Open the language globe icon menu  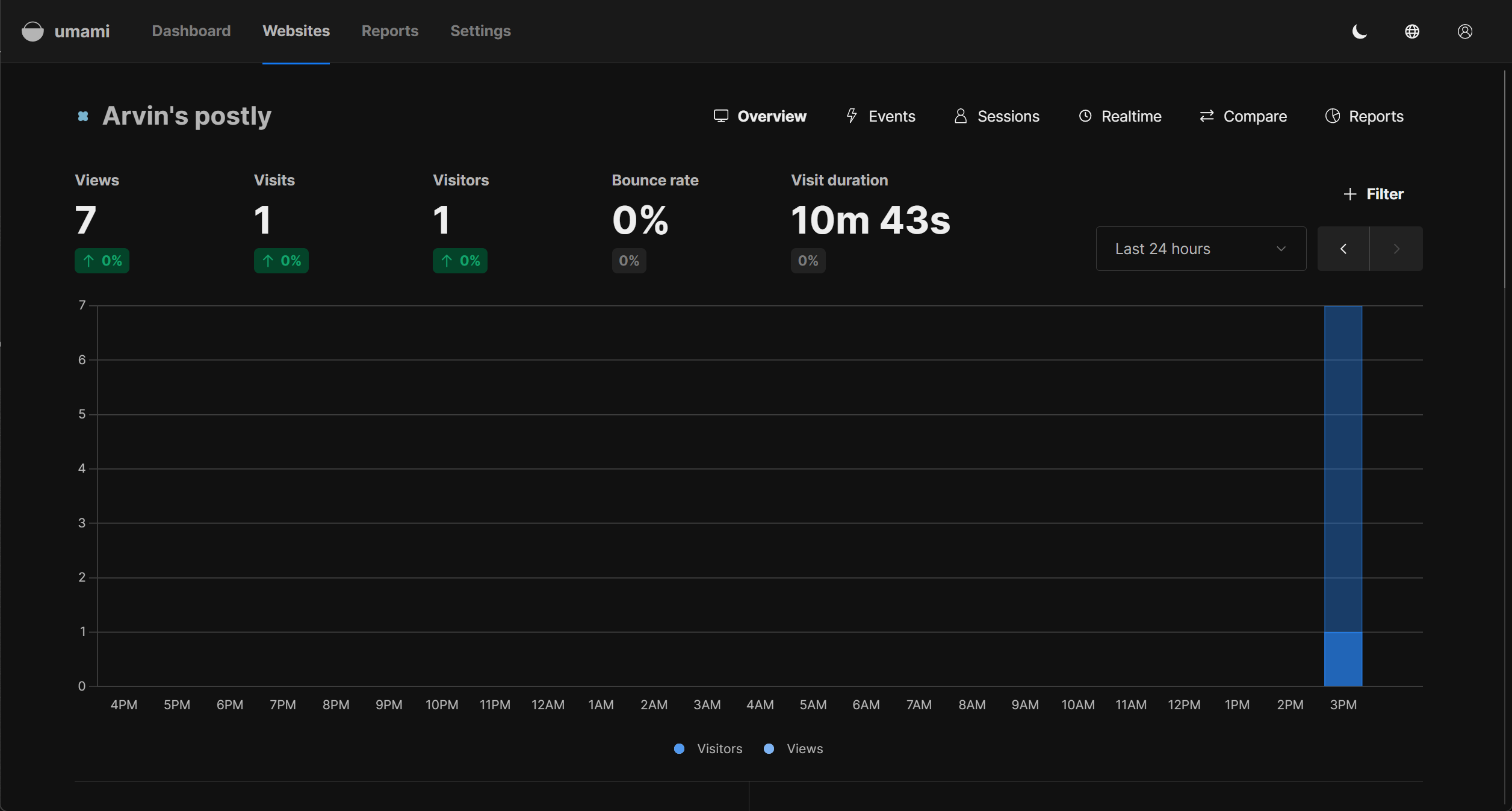coord(1412,31)
